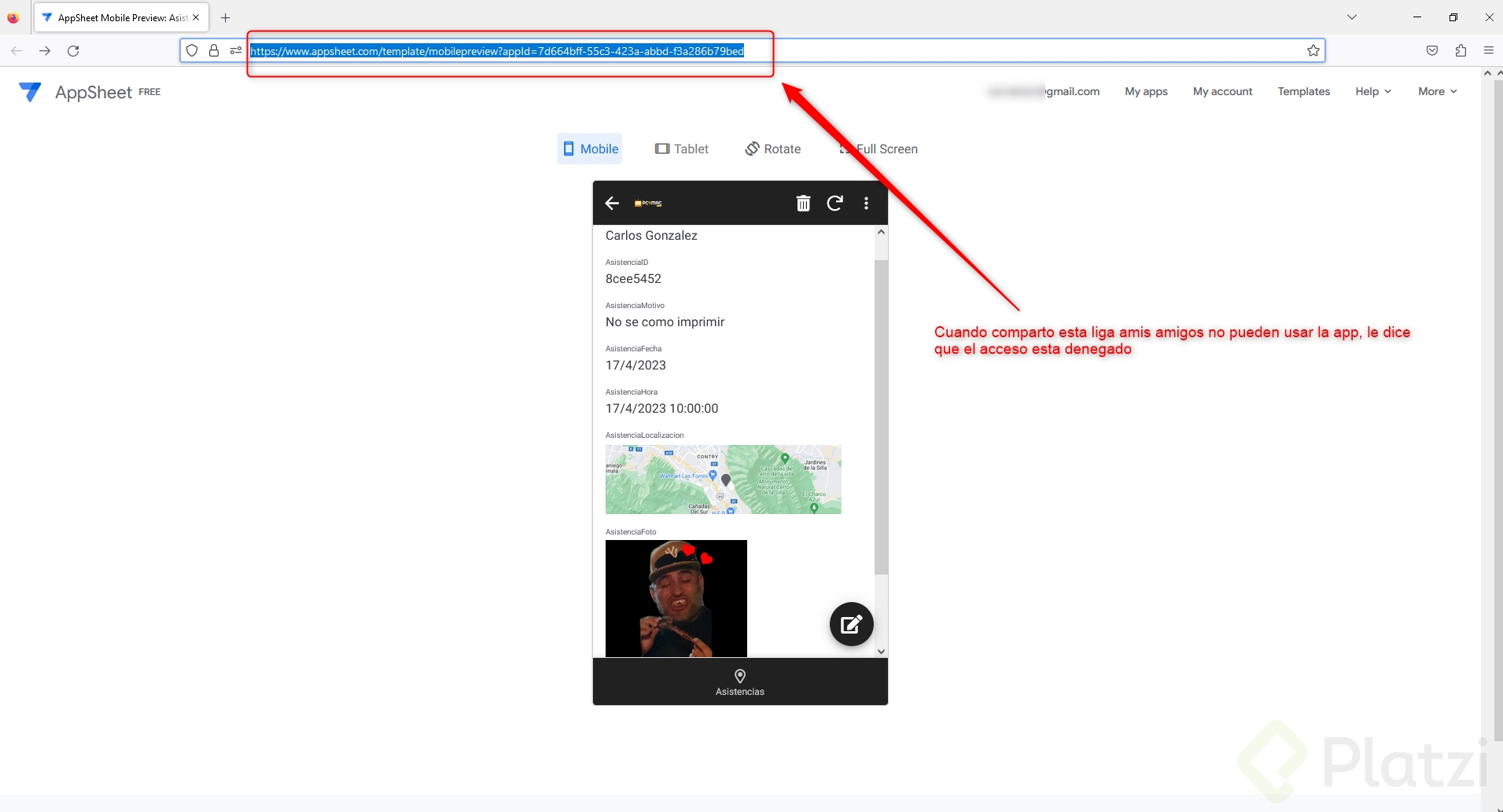Screen dimensions: 1503x812
Task: Click the browser reload button
Action: pos(73,51)
